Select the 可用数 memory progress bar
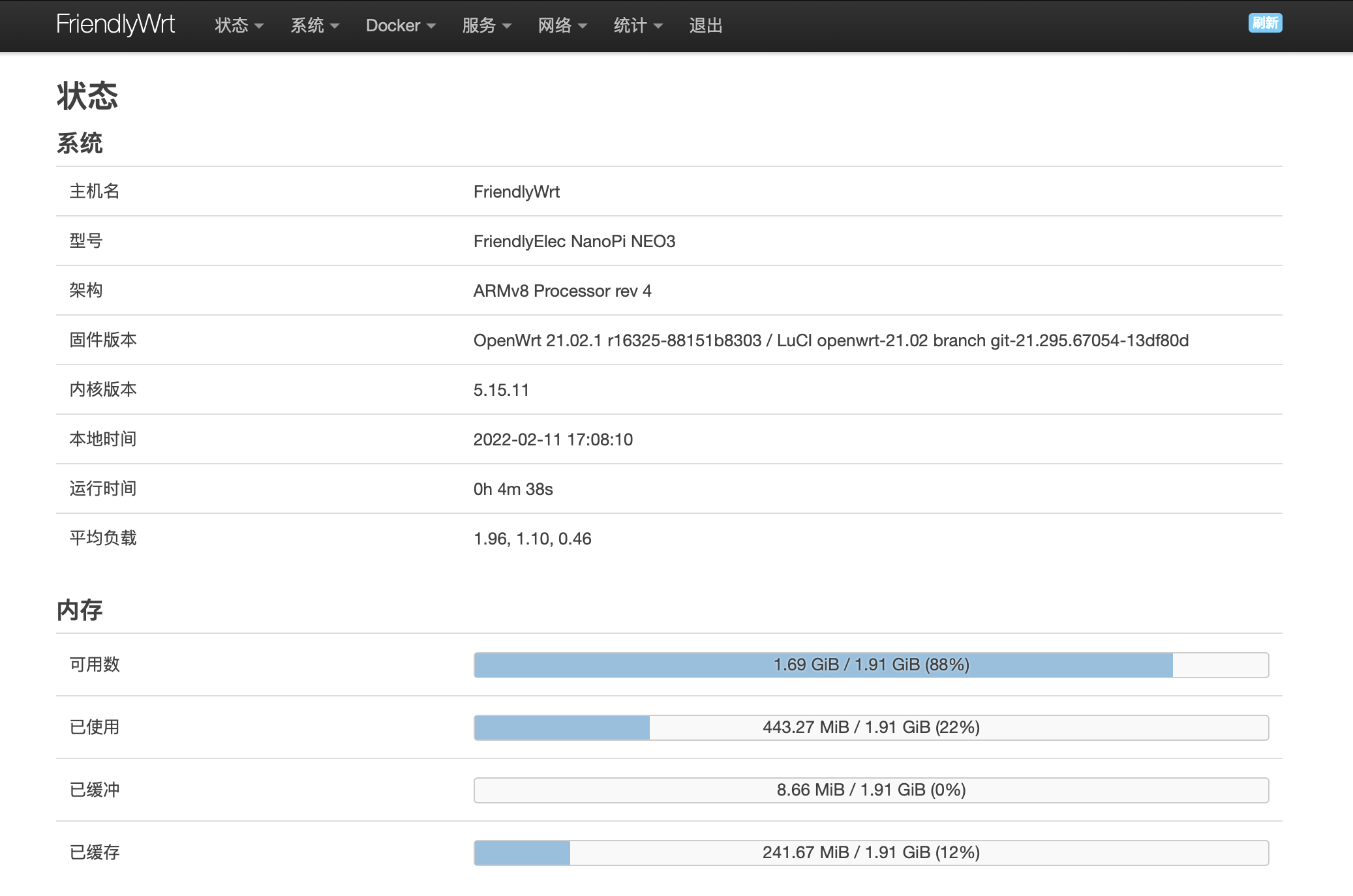Screen dimensions: 1353x896 point(871,665)
